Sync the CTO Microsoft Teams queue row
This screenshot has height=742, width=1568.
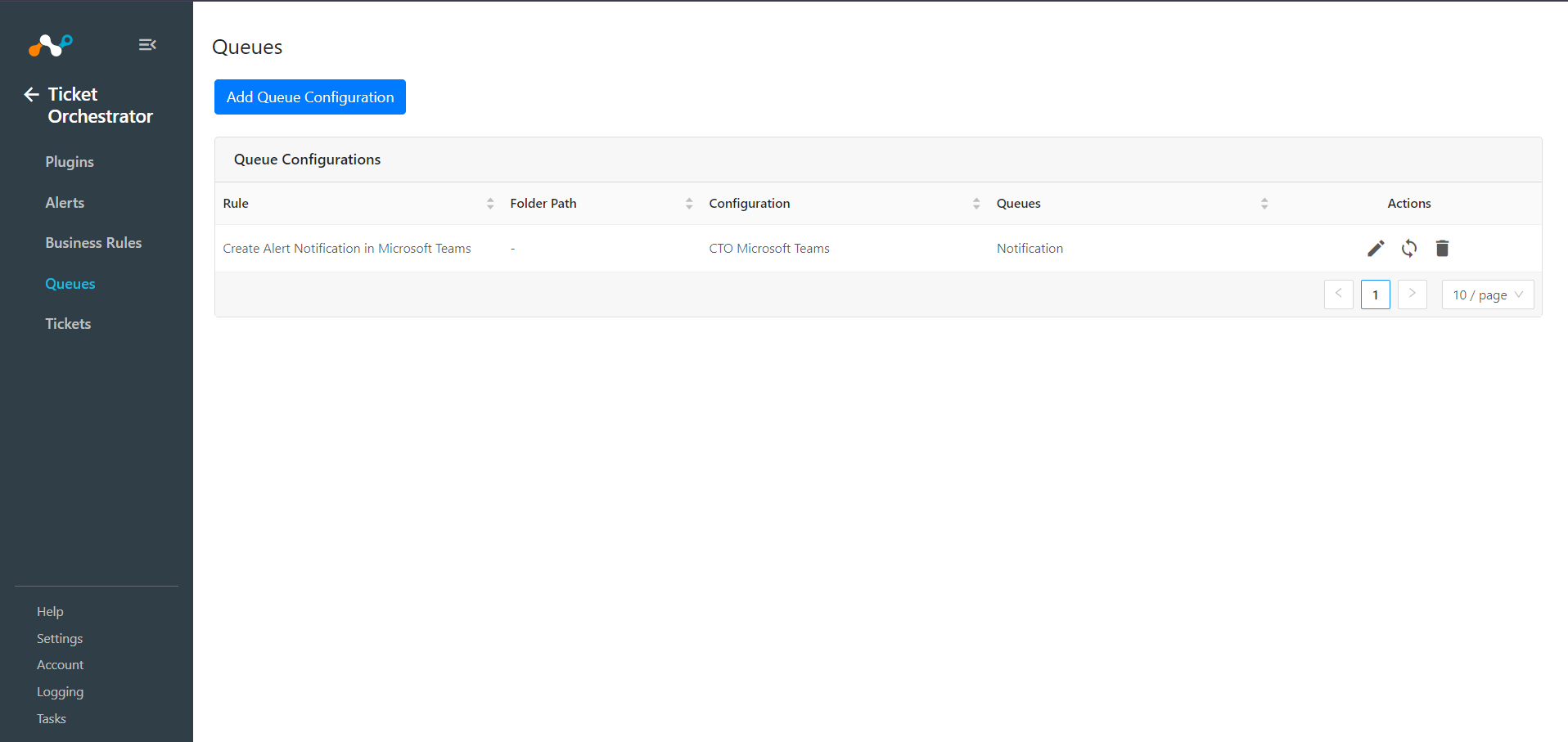[1409, 249]
